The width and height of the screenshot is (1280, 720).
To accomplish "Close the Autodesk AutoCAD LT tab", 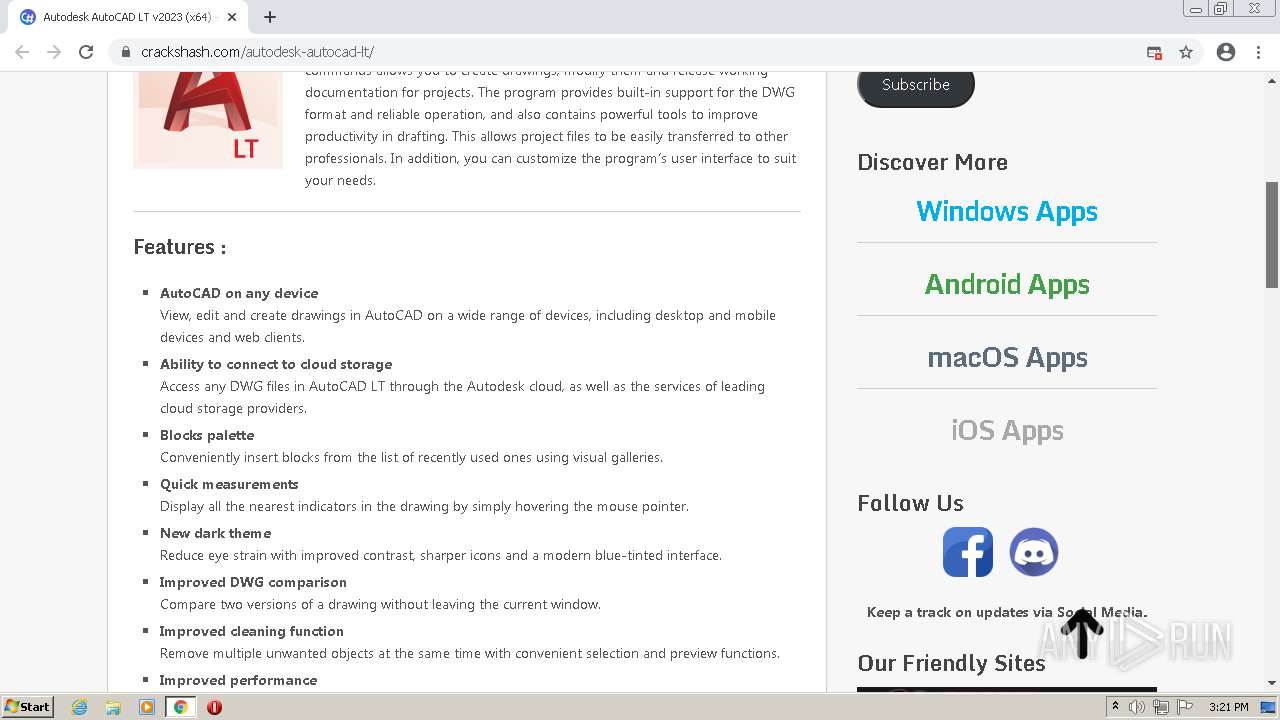I will pyautogui.click(x=232, y=17).
